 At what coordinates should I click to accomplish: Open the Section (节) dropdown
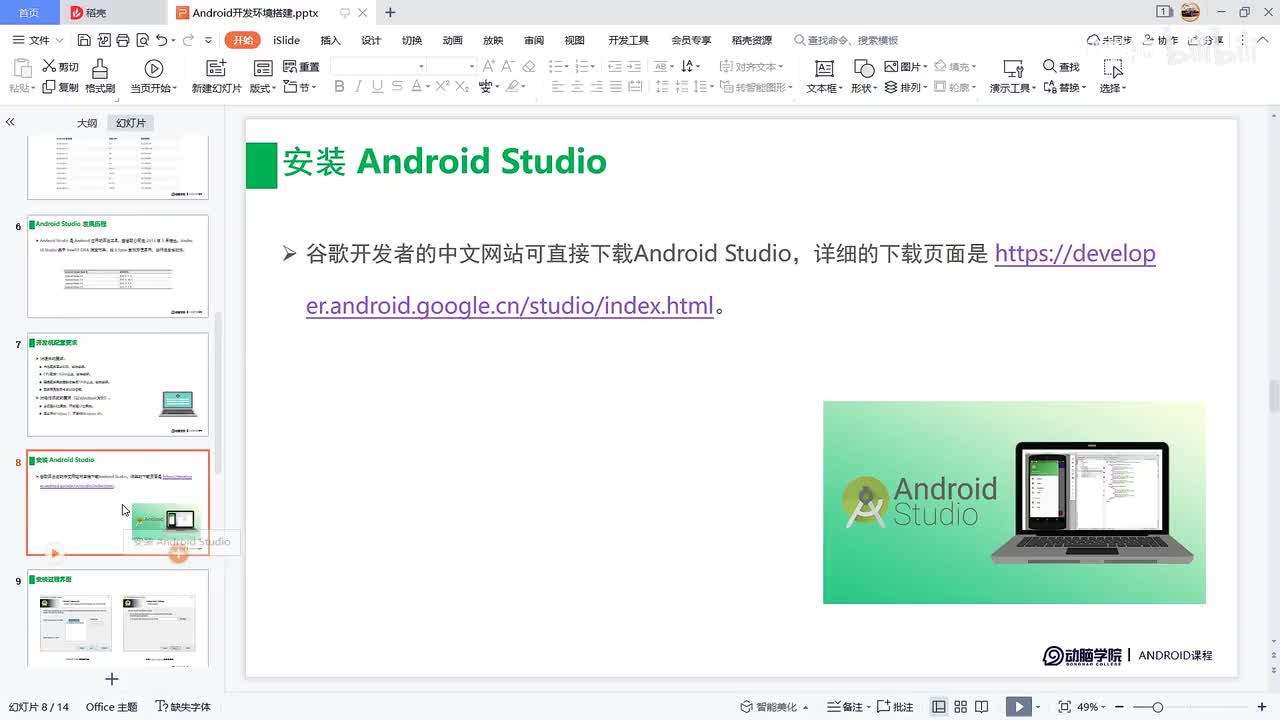tap(300, 88)
